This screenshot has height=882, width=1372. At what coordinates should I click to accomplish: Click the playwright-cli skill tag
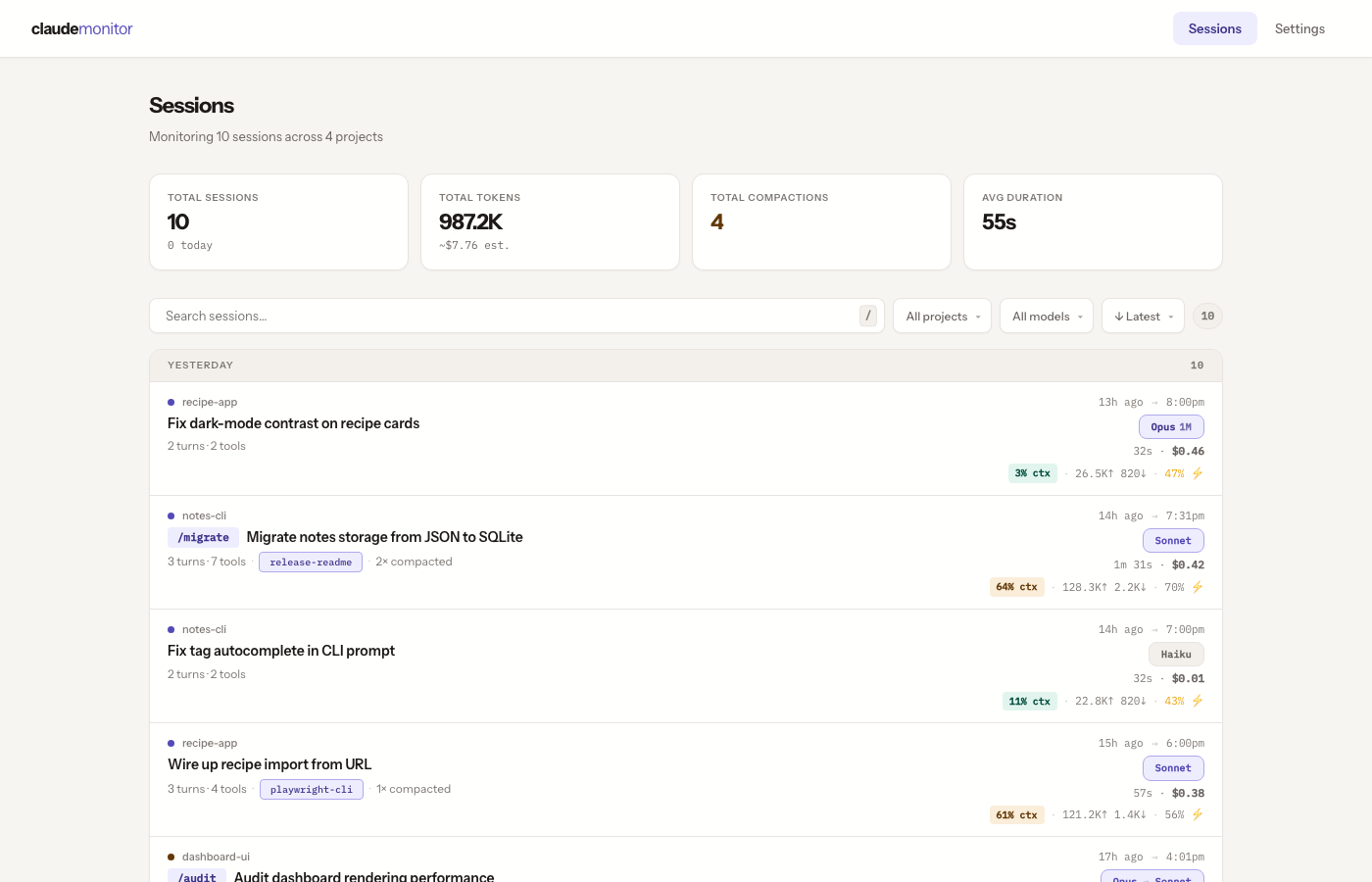(x=312, y=789)
